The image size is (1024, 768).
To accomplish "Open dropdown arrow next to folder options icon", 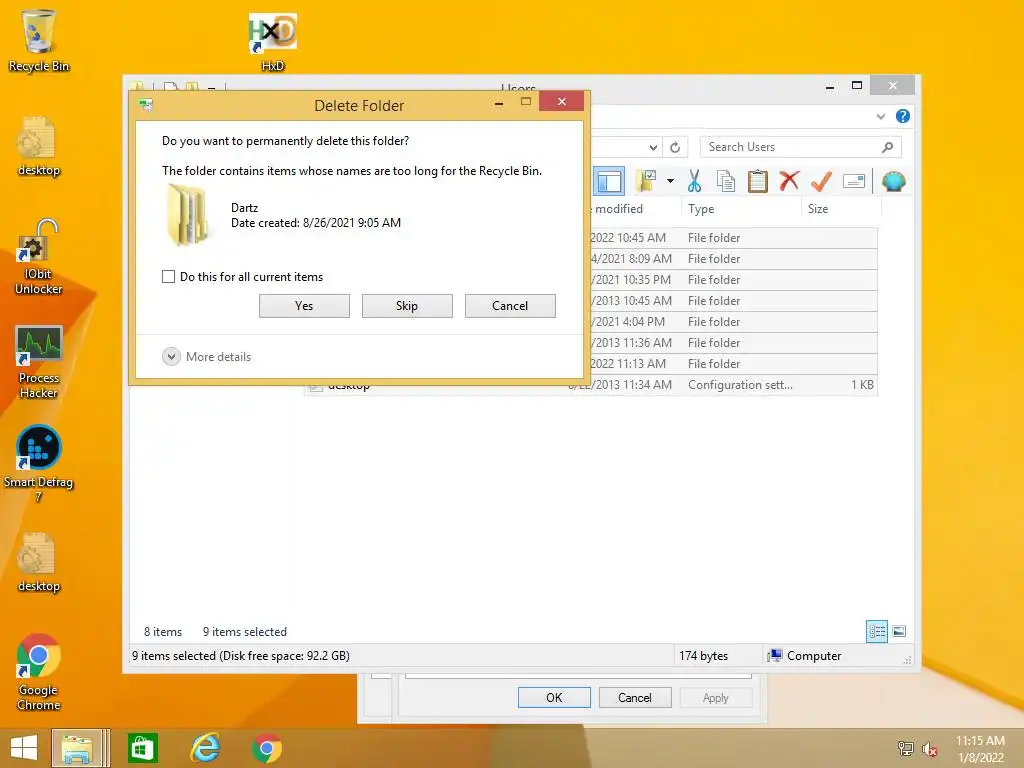I will pyautogui.click(x=670, y=181).
